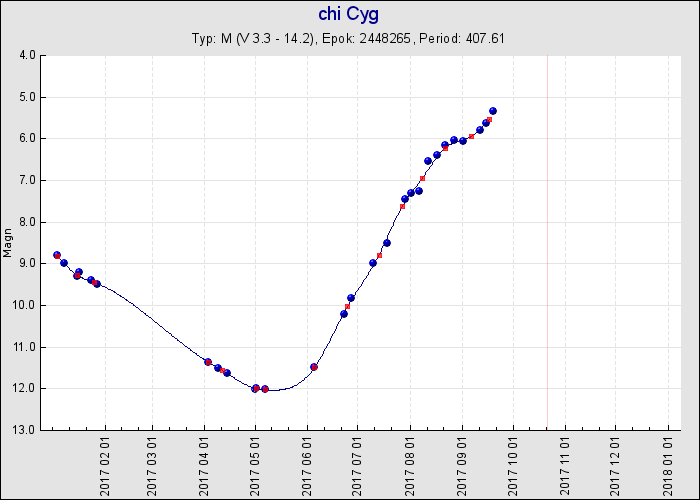Select the highest data point near magnitude 5.3
The height and width of the screenshot is (500, 700).
[x=493, y=111]
